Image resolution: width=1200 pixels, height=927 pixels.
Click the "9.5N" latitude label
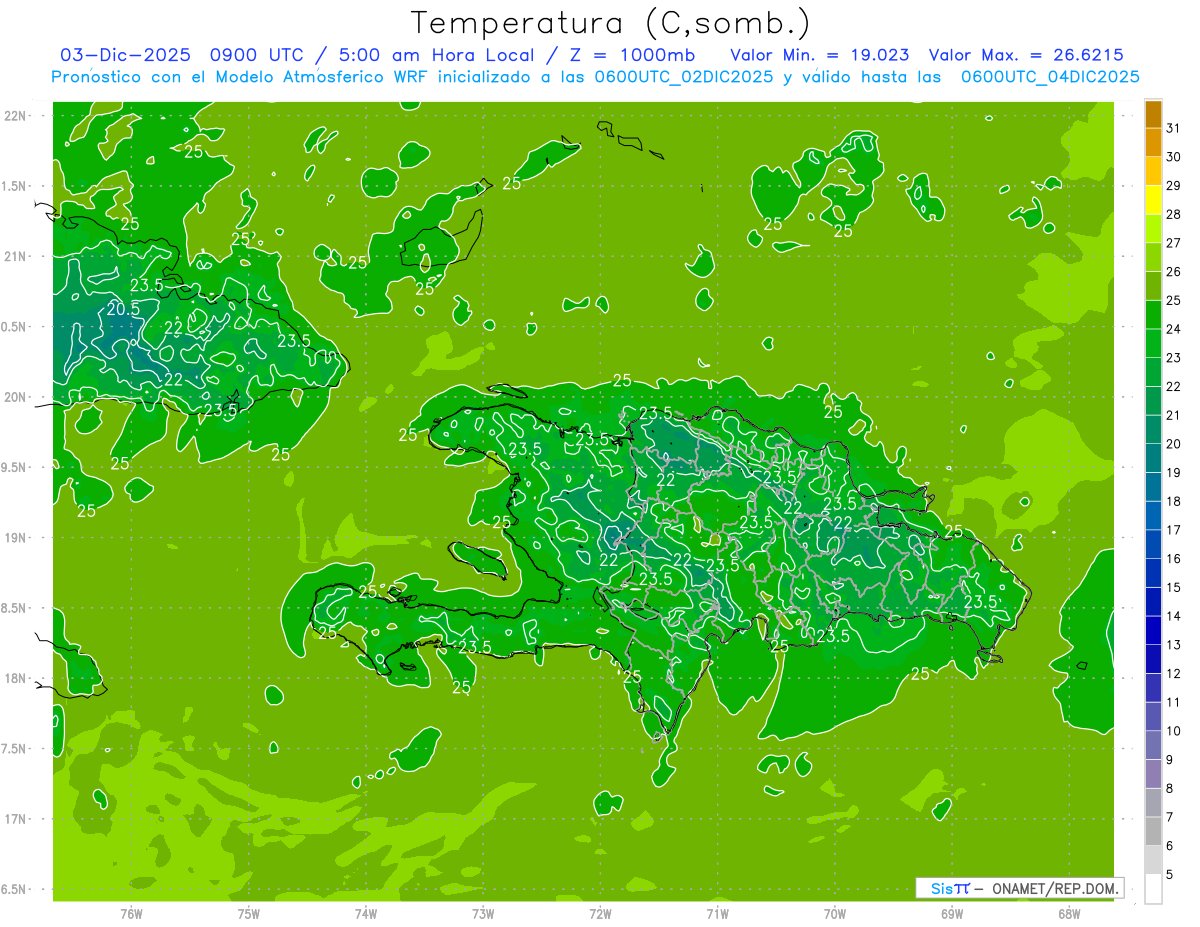[x=15, y=468]
